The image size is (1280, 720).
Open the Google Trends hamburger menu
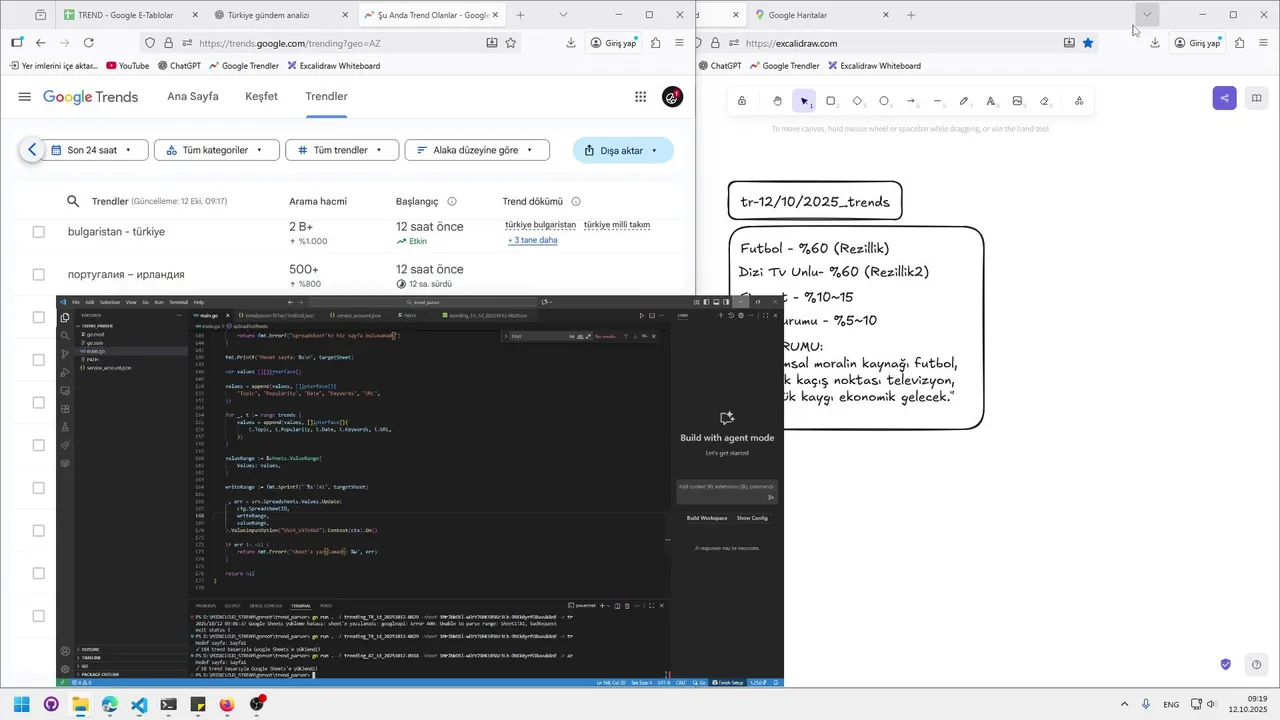pos(24,97)
